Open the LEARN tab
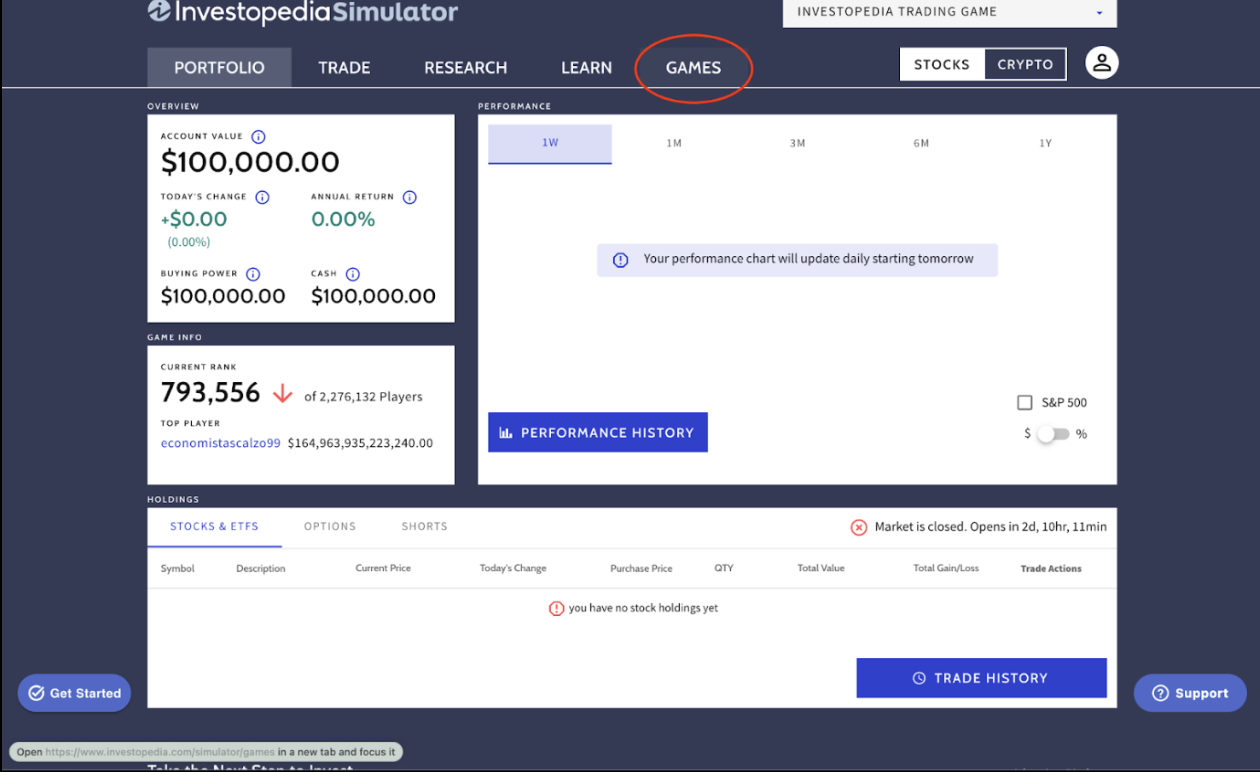This screenshot has width=1260, height=772. [586, 68]
